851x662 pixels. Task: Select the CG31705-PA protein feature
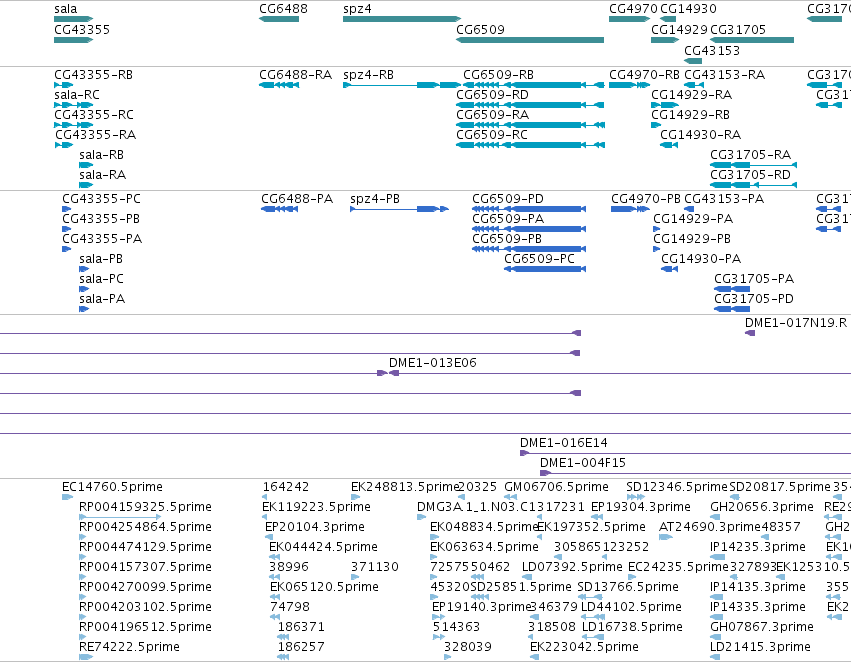point(732,289)
